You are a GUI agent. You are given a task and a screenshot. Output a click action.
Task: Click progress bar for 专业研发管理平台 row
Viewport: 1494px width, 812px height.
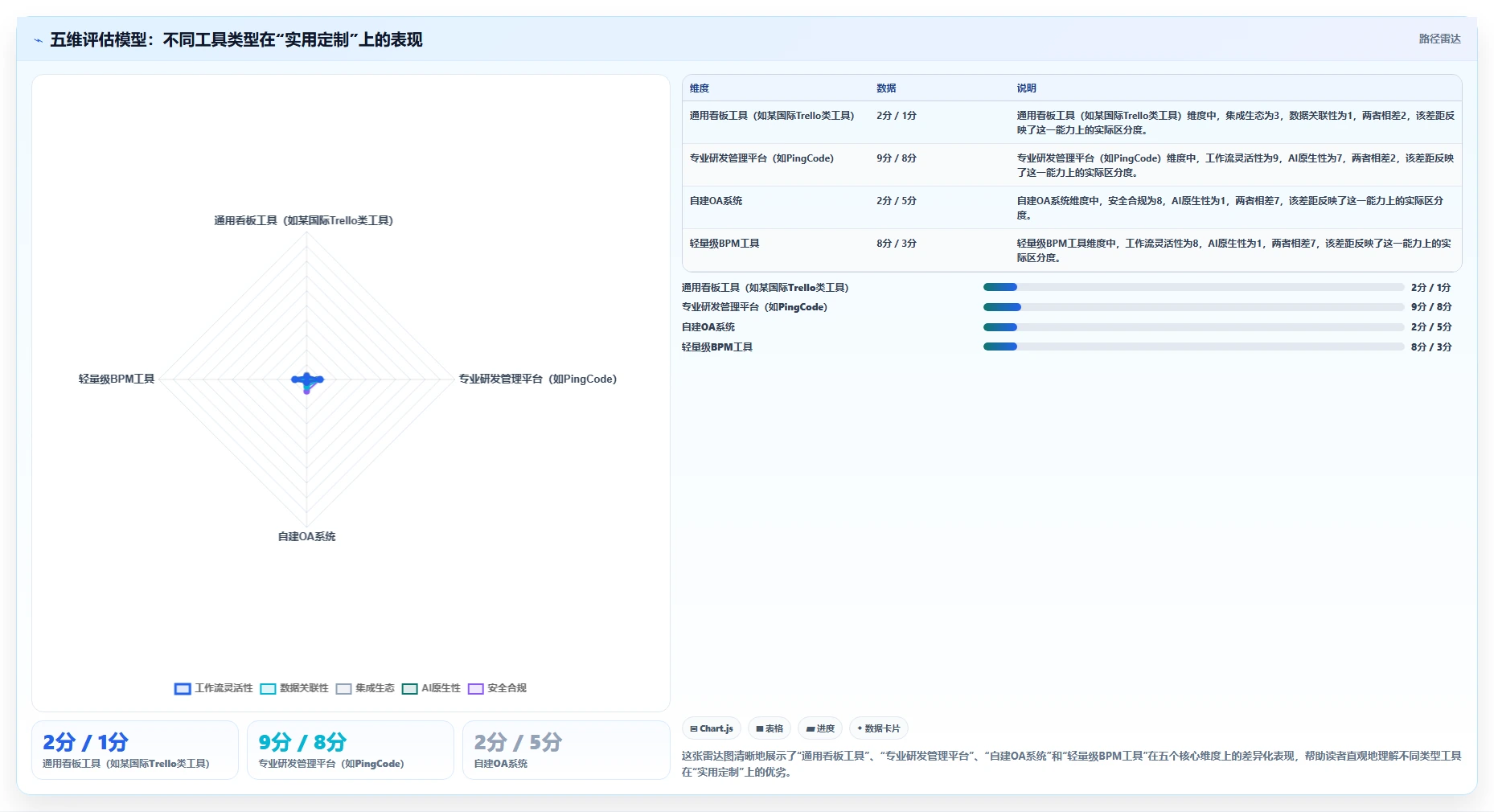click(1193, 307)
